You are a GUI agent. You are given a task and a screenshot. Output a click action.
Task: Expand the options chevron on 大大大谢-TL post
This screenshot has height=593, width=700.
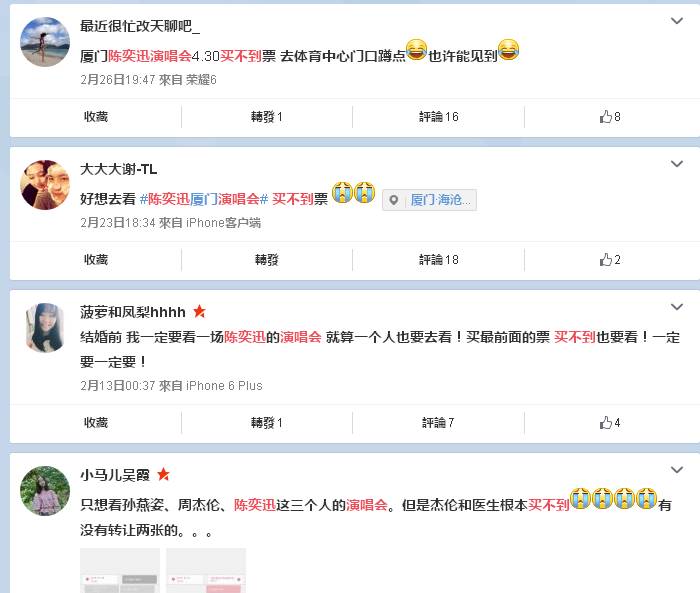[677, 164]
